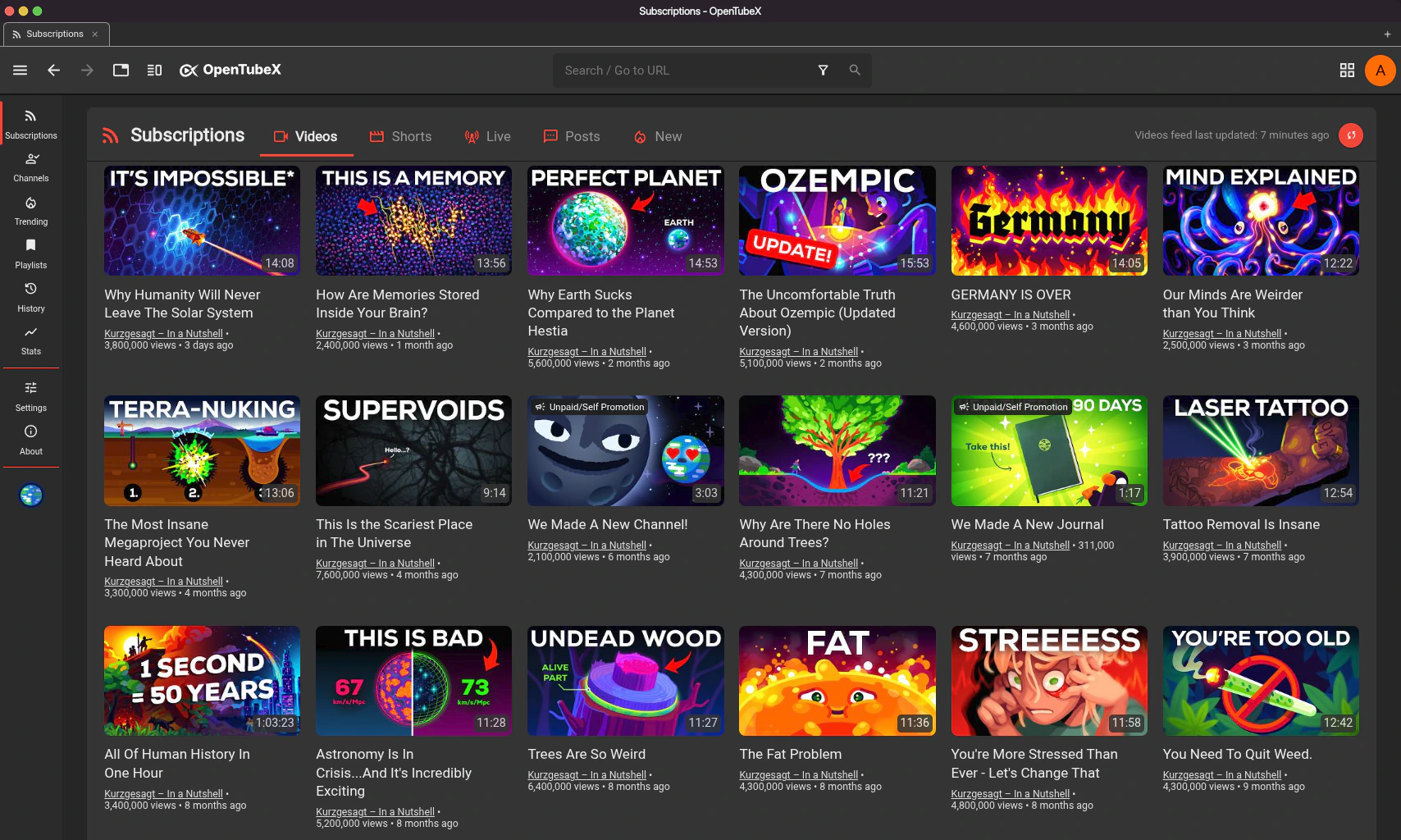Open the THIS IS BAD thumbnail
The width and height of the screenshot is (1401, 840).
[x=413, y=681]
